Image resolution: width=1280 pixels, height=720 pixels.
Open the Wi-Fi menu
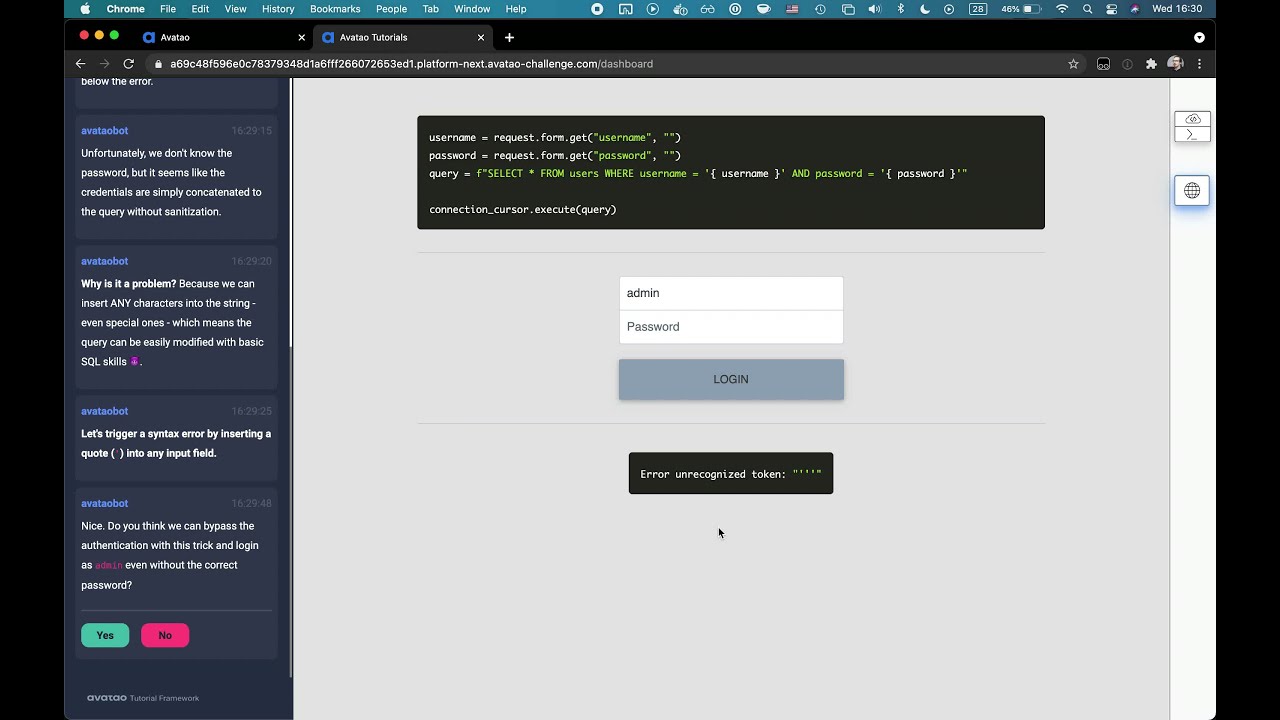tap(1062, 9)
